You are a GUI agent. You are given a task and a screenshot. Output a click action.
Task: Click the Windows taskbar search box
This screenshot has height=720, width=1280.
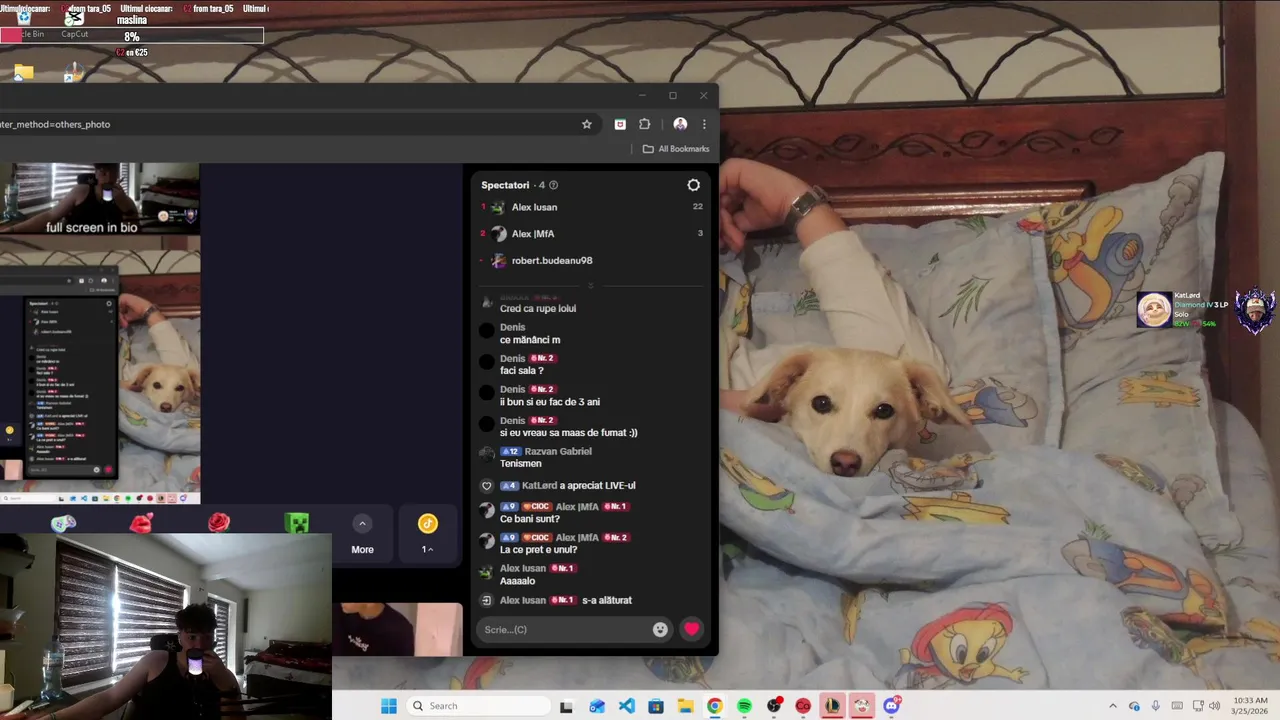pos(479,706)
